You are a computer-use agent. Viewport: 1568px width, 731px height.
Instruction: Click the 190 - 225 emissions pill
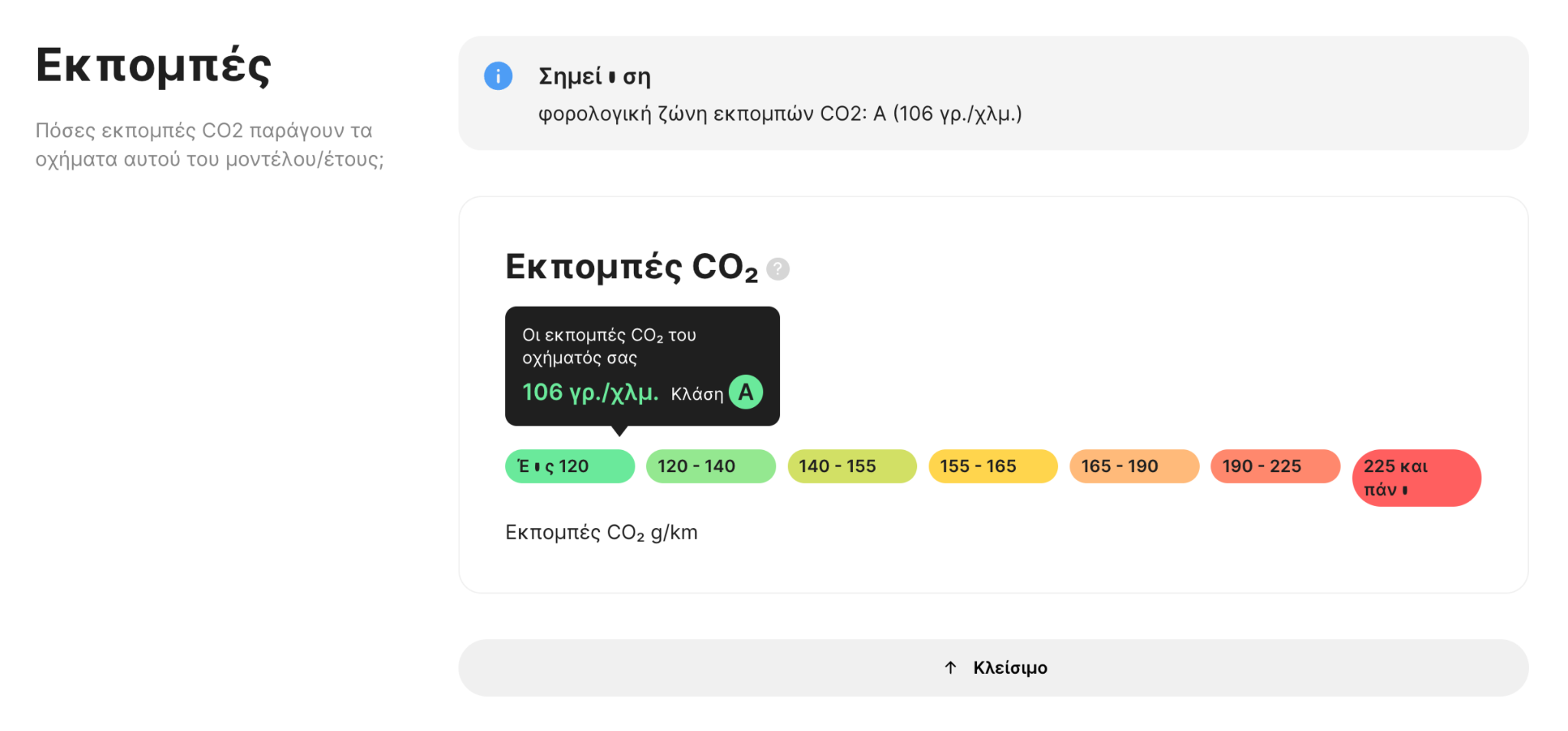1274,466
